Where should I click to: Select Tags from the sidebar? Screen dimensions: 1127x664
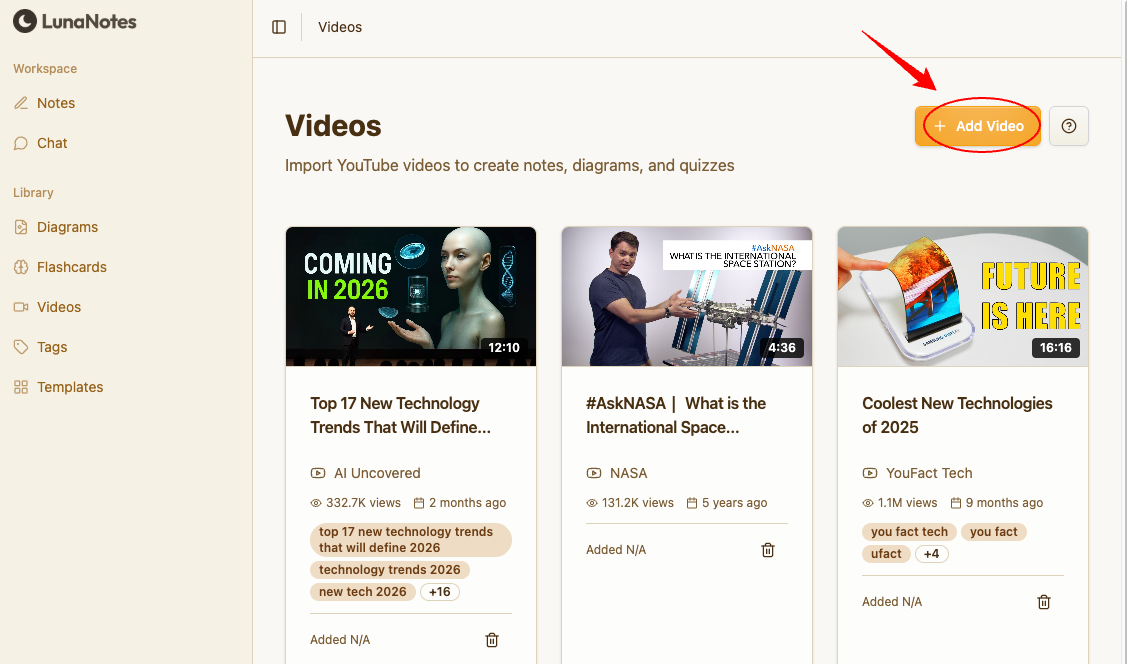(52, 347)
